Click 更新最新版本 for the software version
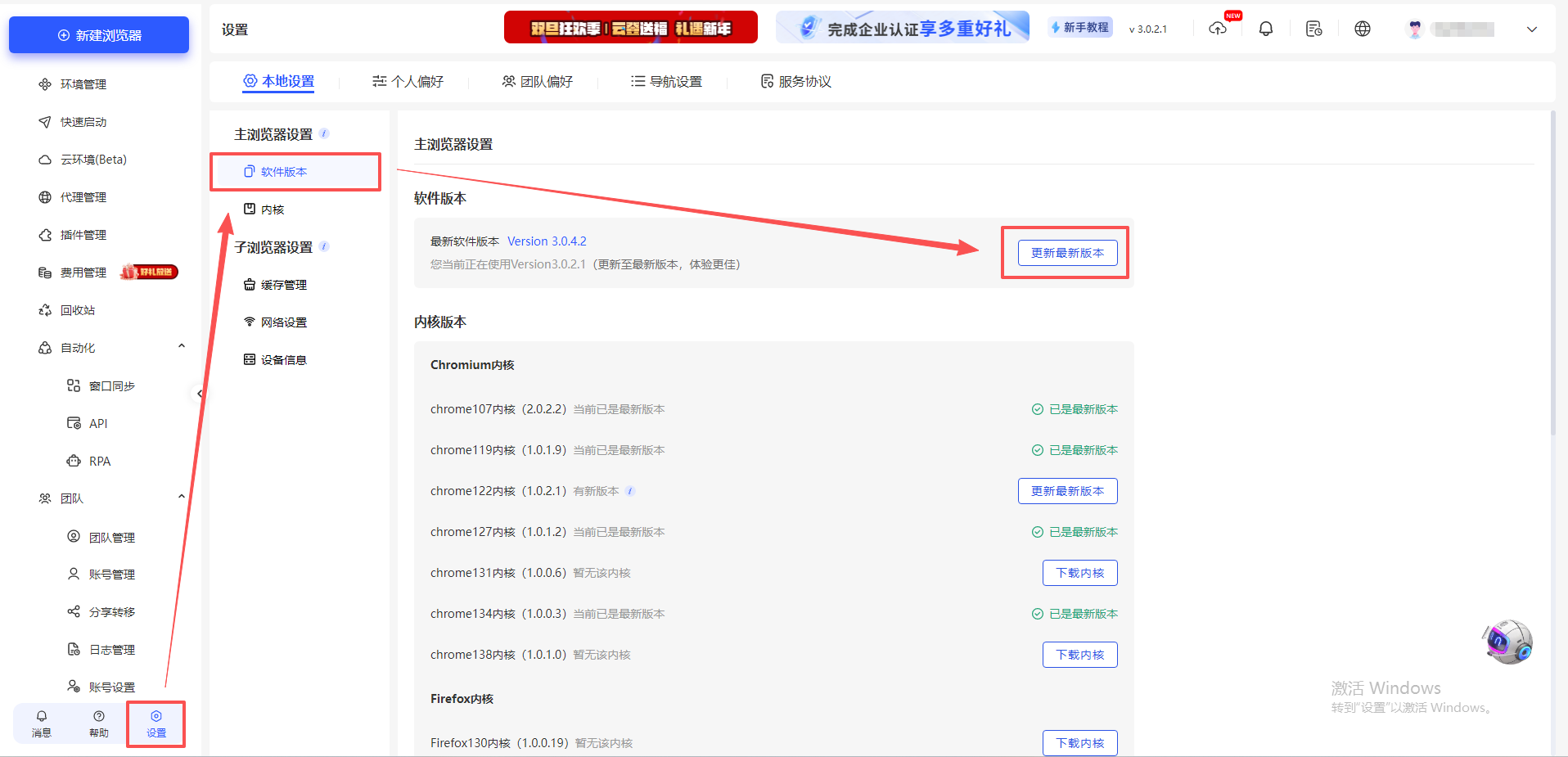Viewport: 1568px width, 757px height. [x=1067, y=252]
